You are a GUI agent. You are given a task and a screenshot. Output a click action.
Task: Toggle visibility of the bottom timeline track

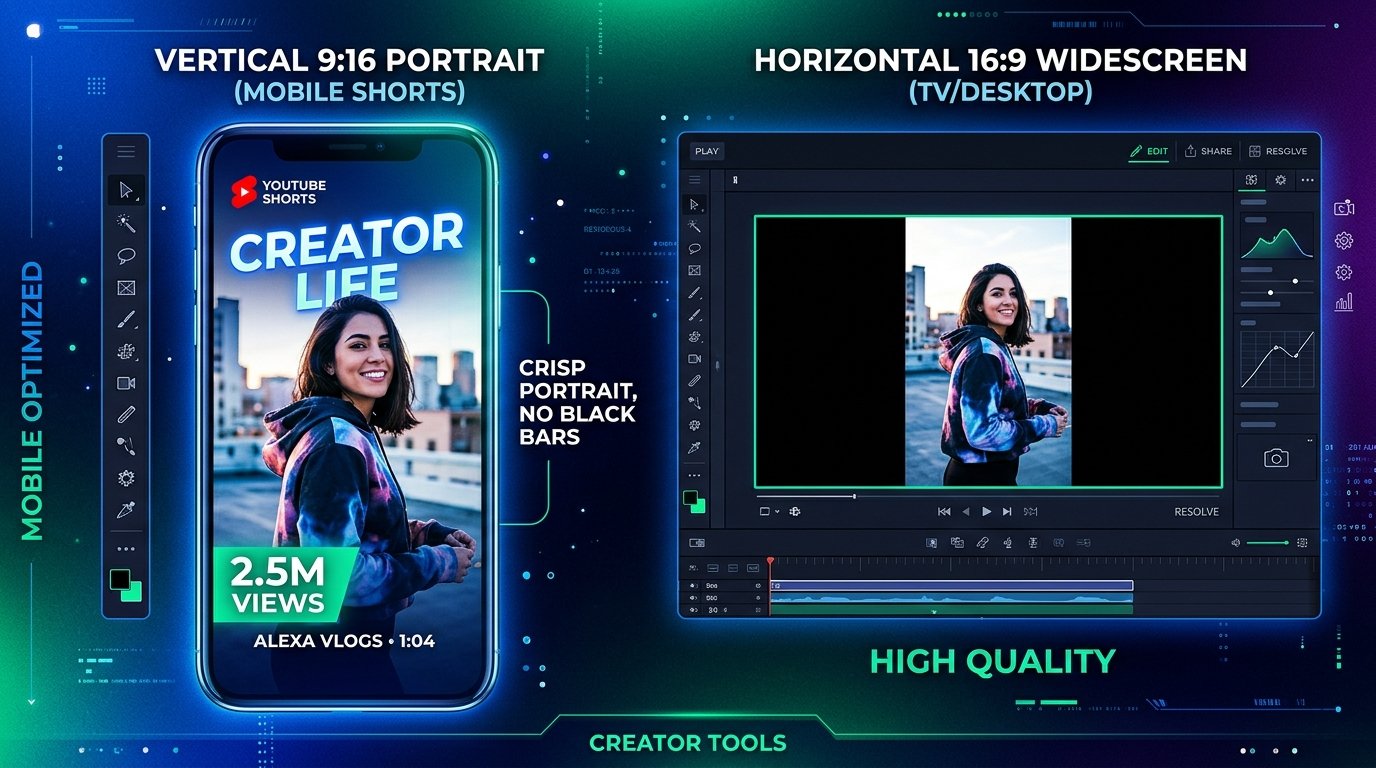pos(692,610)
